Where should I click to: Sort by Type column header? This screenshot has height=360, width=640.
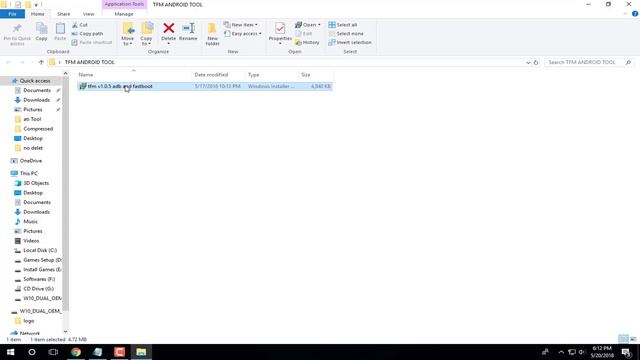pyautogui.click(x=271, y=75)
